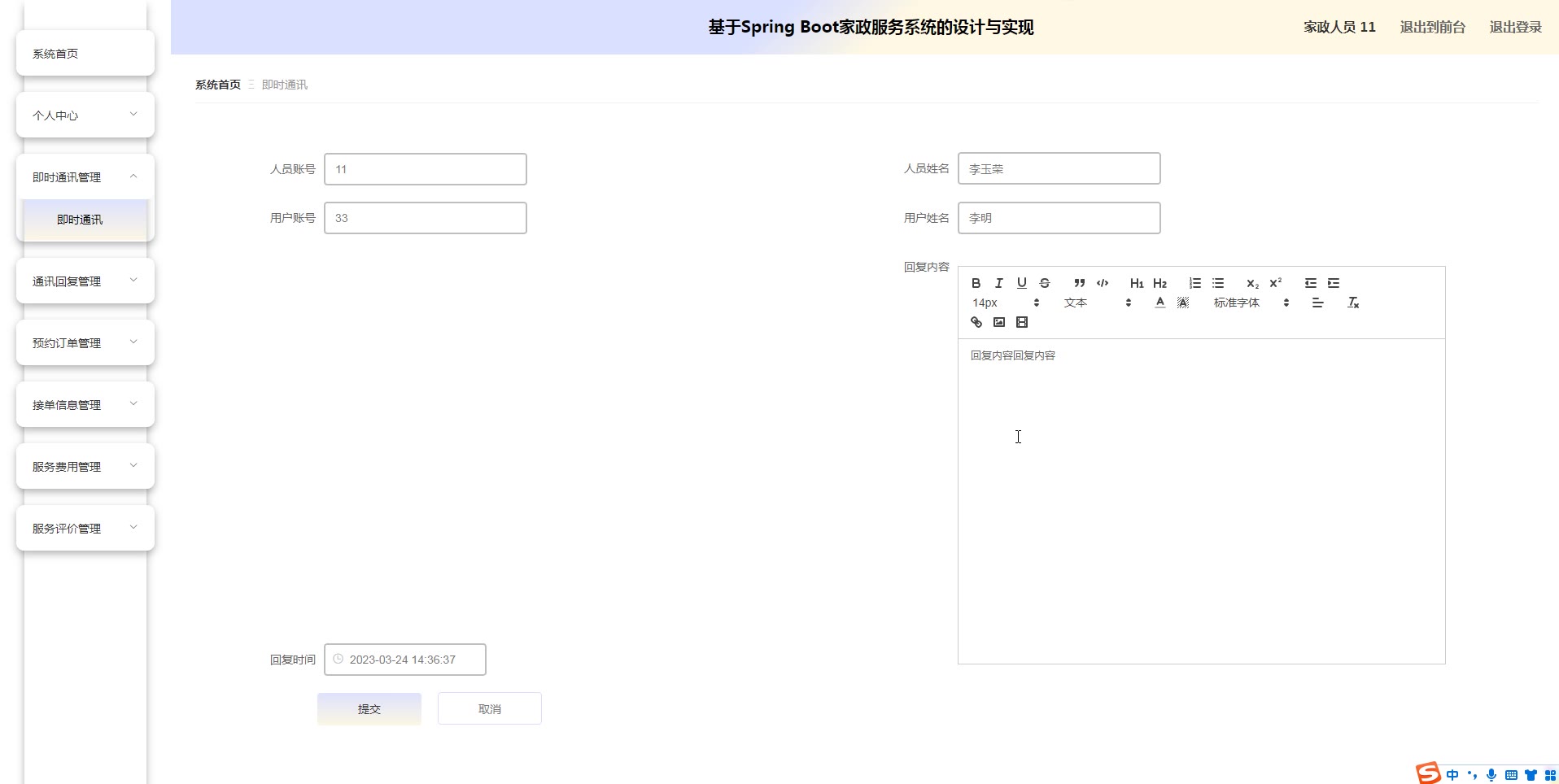Insert a numbered ordered list

[1194, 283]
